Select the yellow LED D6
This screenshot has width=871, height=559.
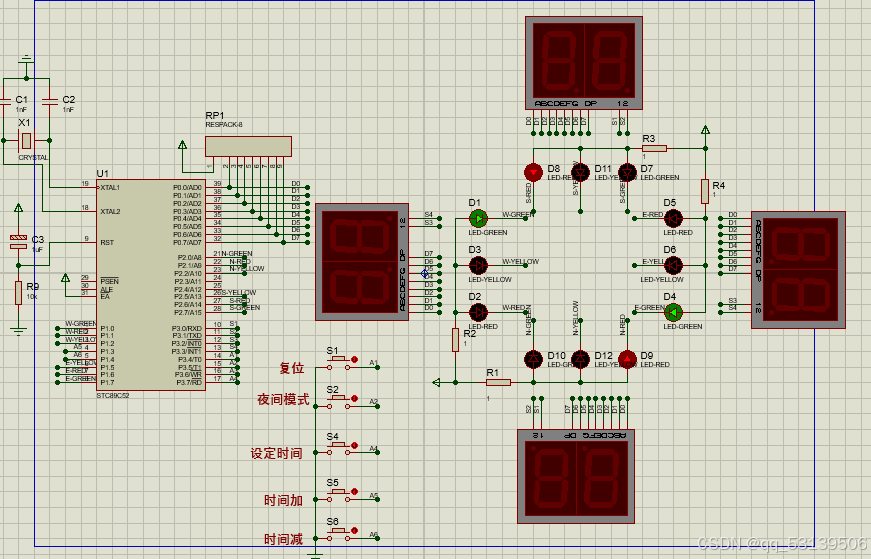673,265
